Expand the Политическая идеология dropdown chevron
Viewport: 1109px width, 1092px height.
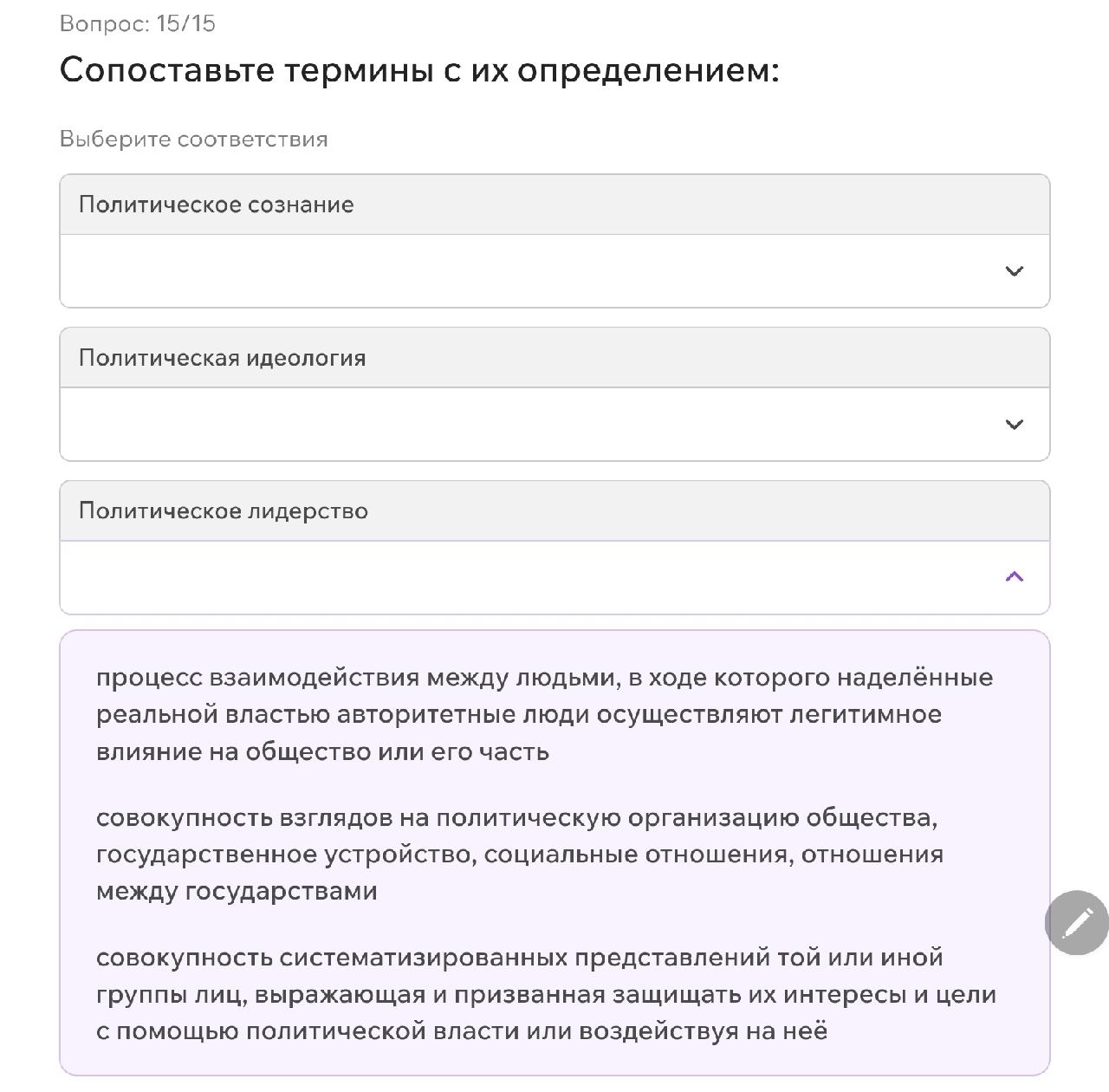point(1014,425)
